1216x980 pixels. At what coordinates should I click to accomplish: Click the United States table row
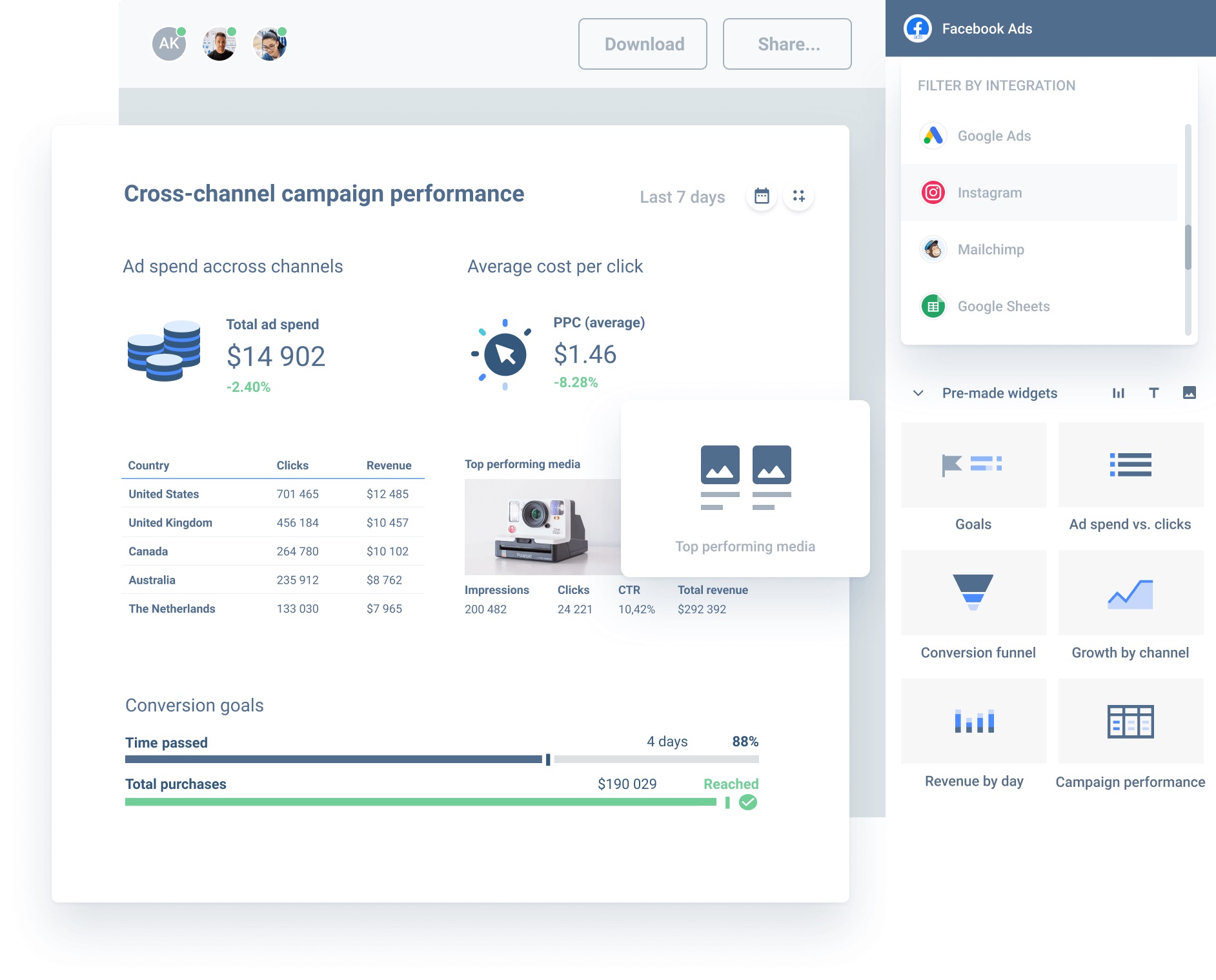(273, 494)
